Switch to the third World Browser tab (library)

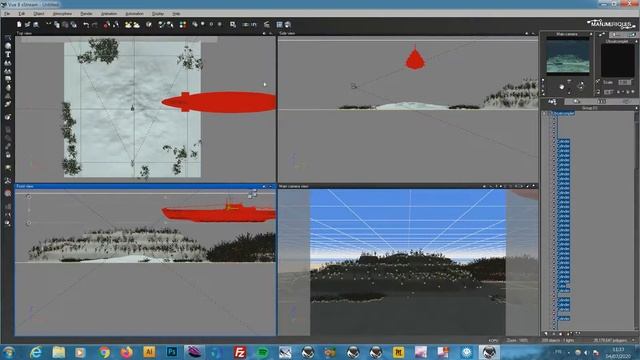(602, 101)
